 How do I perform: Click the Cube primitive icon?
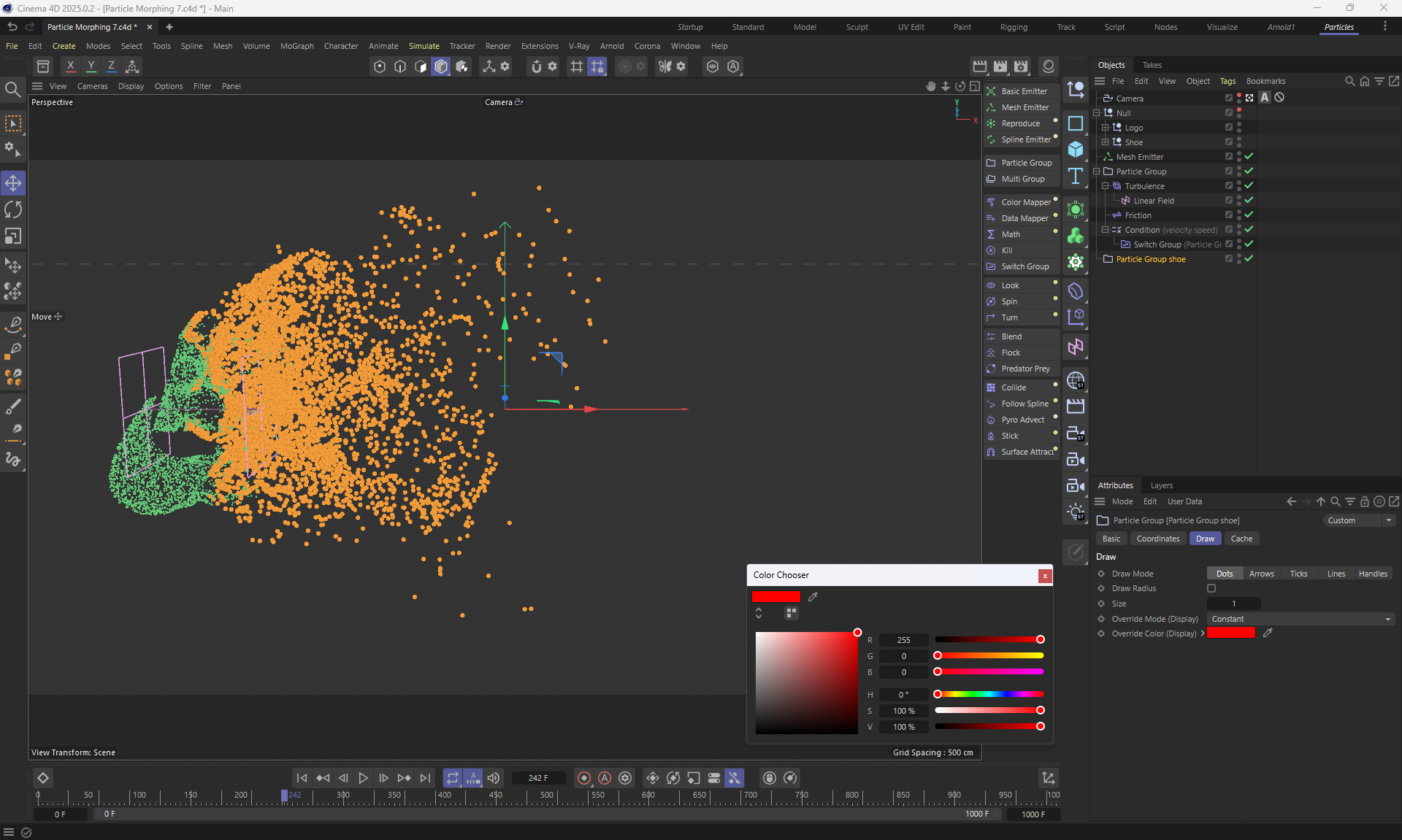point(1076,150)
